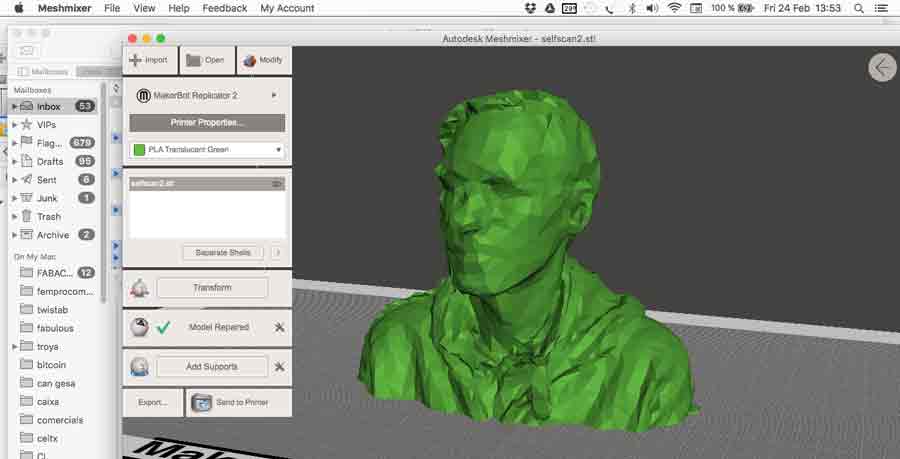Expand the Inbox mailbox tree

click(x=14, y=106)
